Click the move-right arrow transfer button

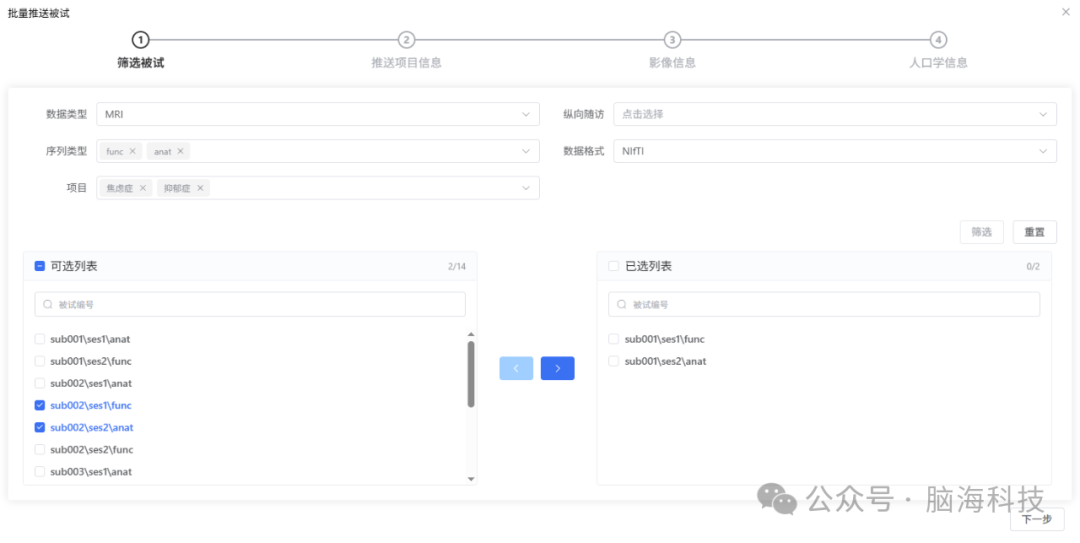point(557,369)
